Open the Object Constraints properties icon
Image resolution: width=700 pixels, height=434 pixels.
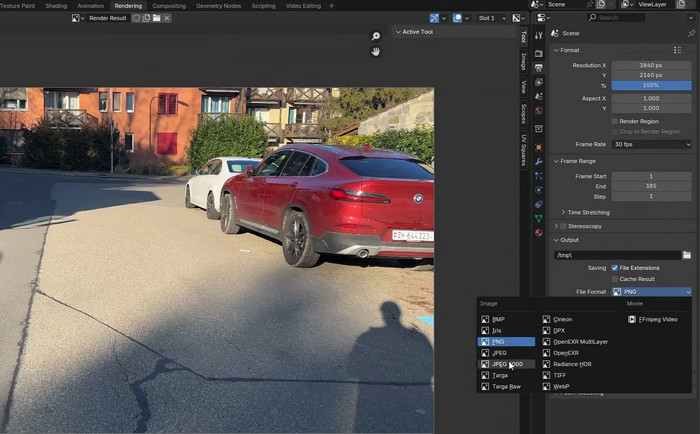[539, 204]
